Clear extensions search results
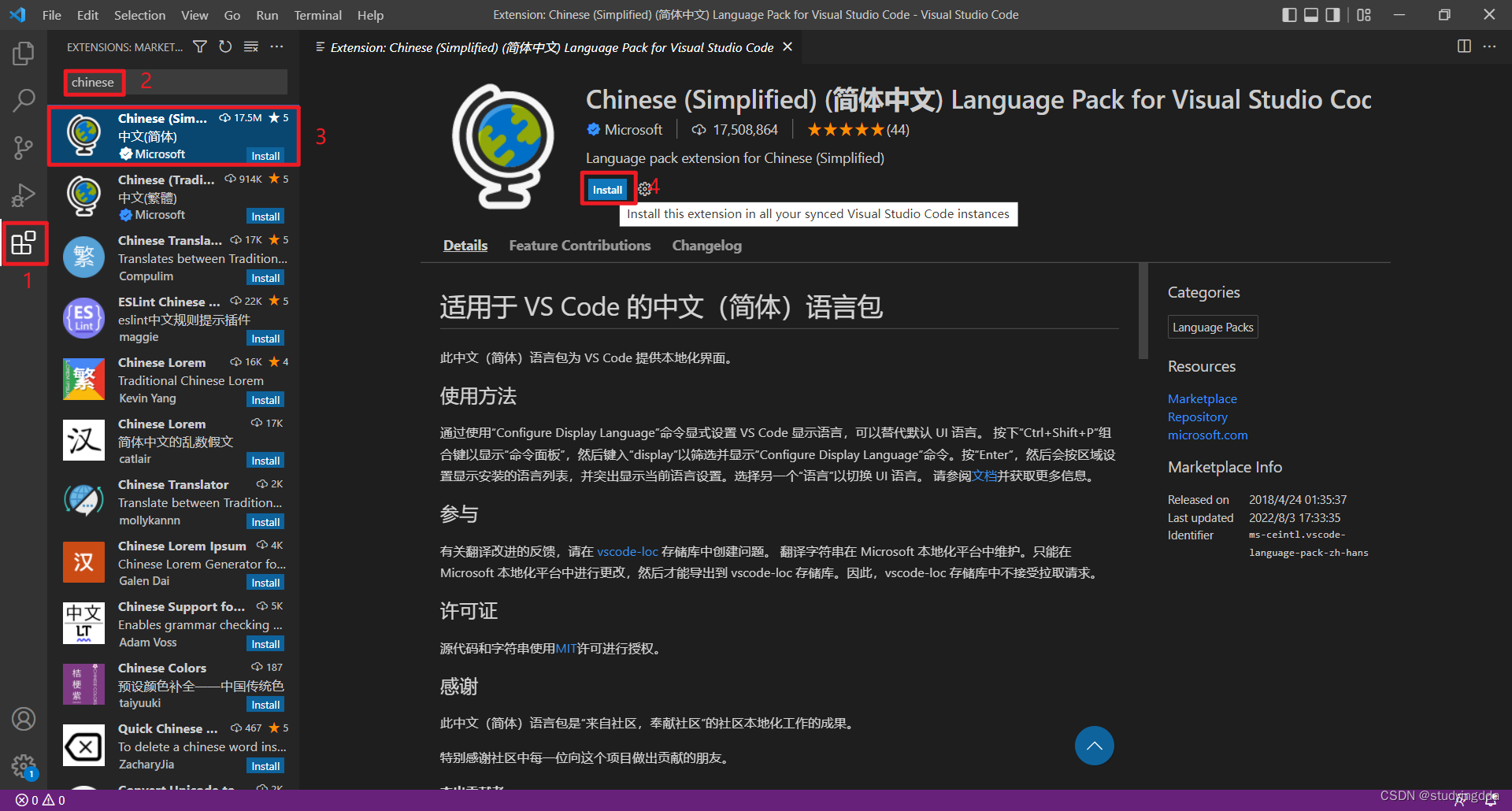 pos(251,47)
